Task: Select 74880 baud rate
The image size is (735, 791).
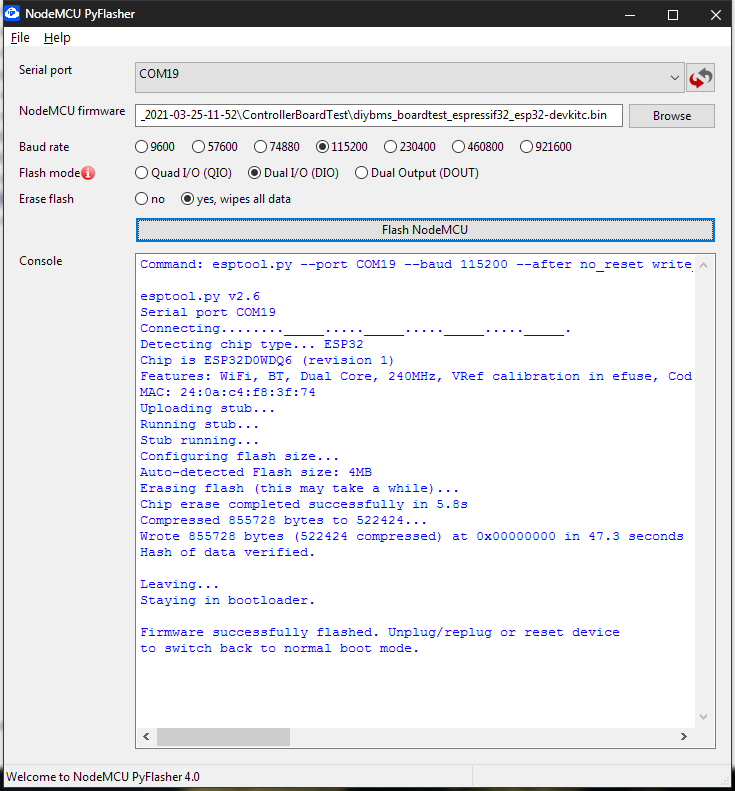Action: (x=277, y=147)
